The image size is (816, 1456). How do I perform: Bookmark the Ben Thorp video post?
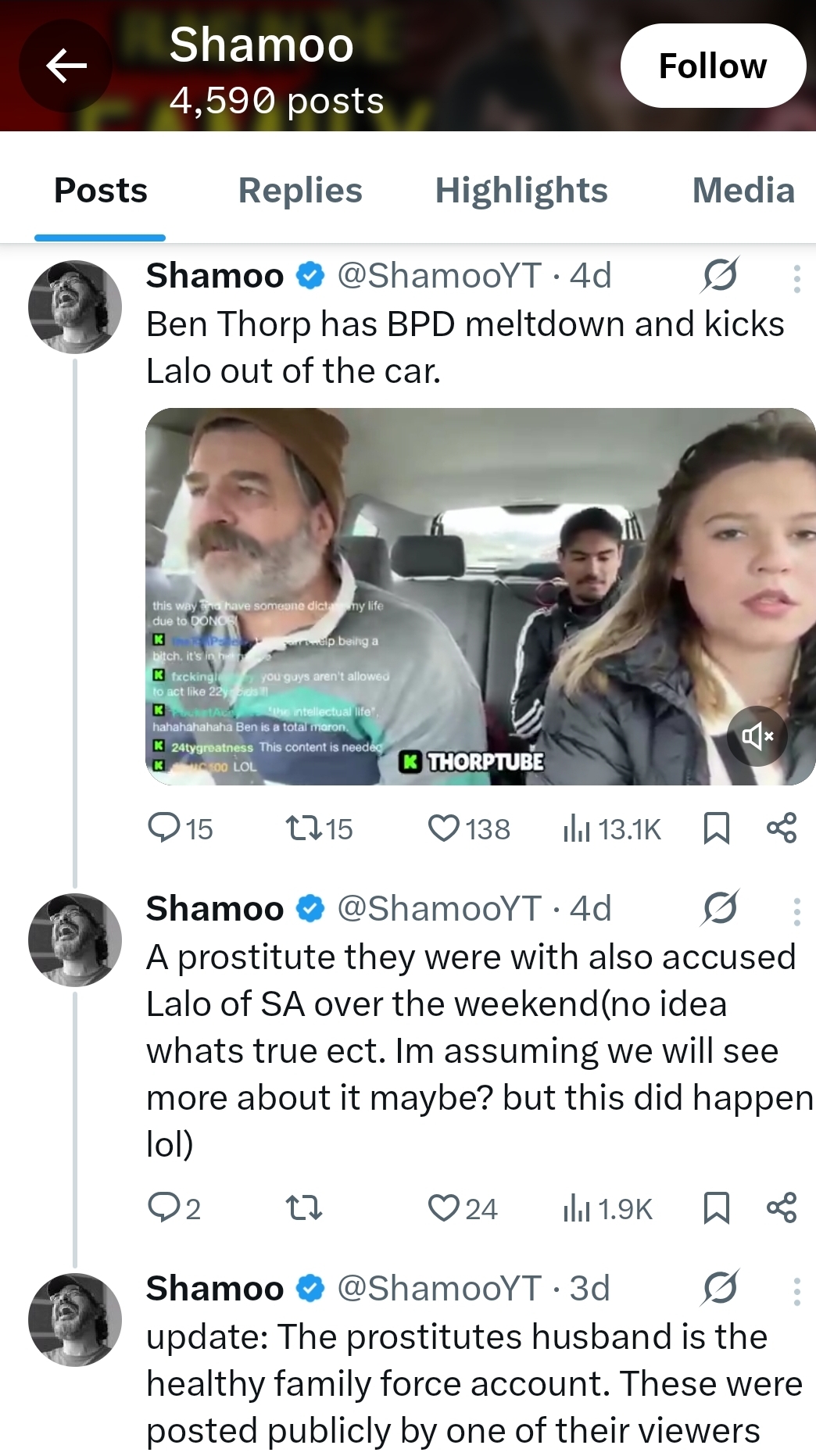[716, 828]
